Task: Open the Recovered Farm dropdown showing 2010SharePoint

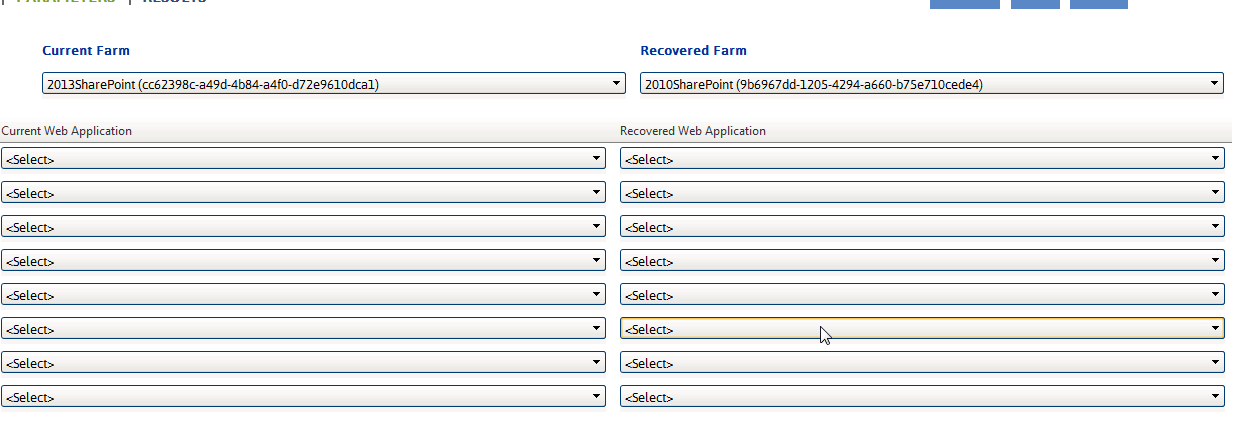Action: [932, 84]
